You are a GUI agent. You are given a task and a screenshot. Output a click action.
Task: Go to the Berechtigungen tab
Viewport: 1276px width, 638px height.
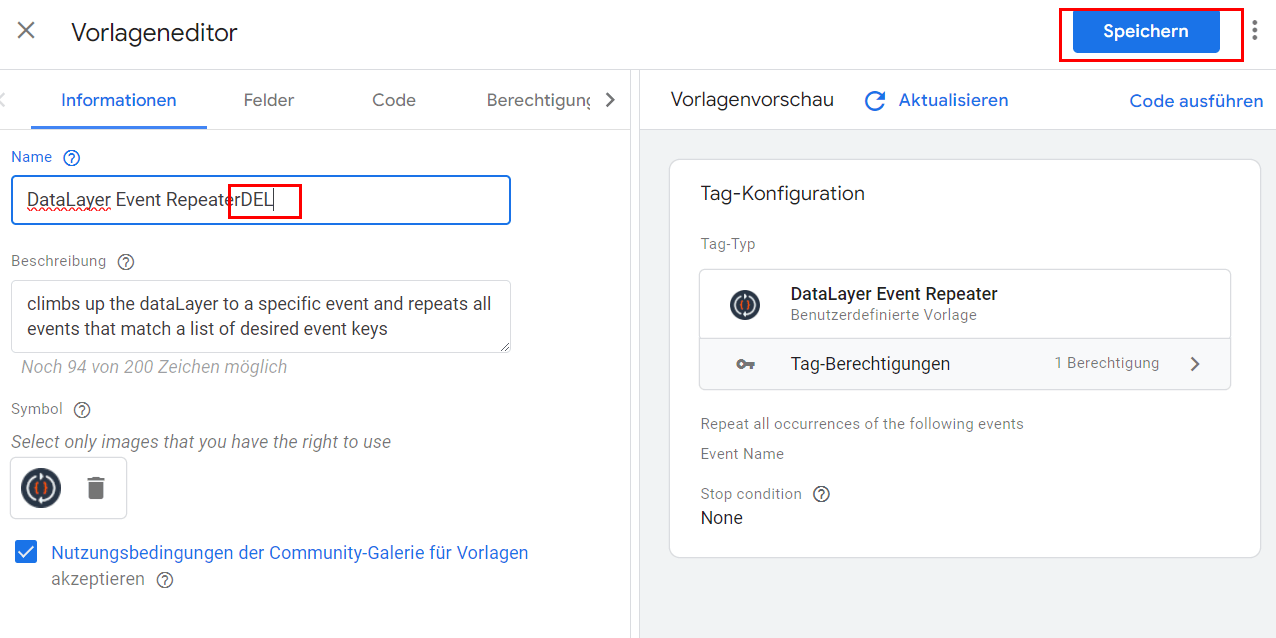538,100
